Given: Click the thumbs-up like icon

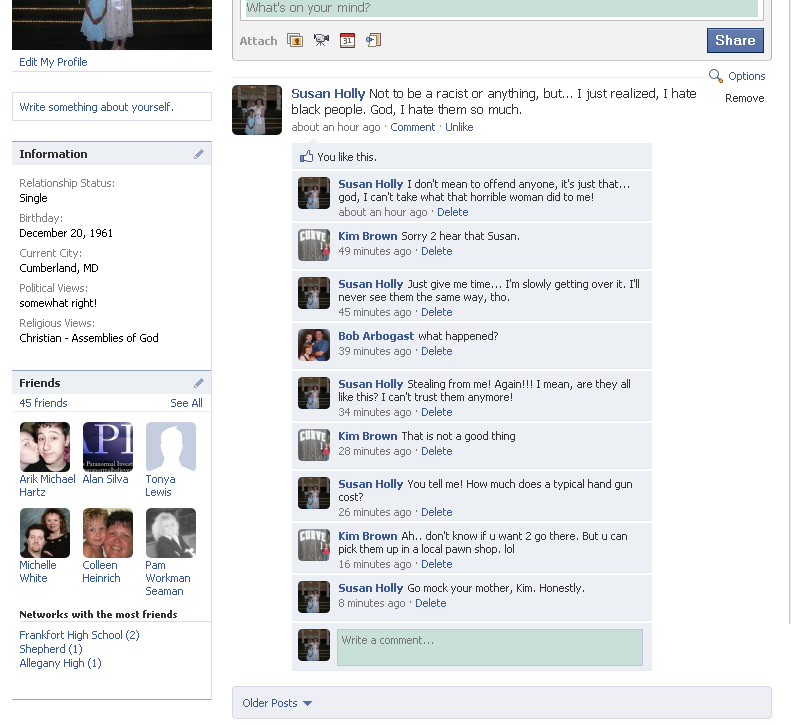Looking at the screenshot, I should tap(306, 156).
